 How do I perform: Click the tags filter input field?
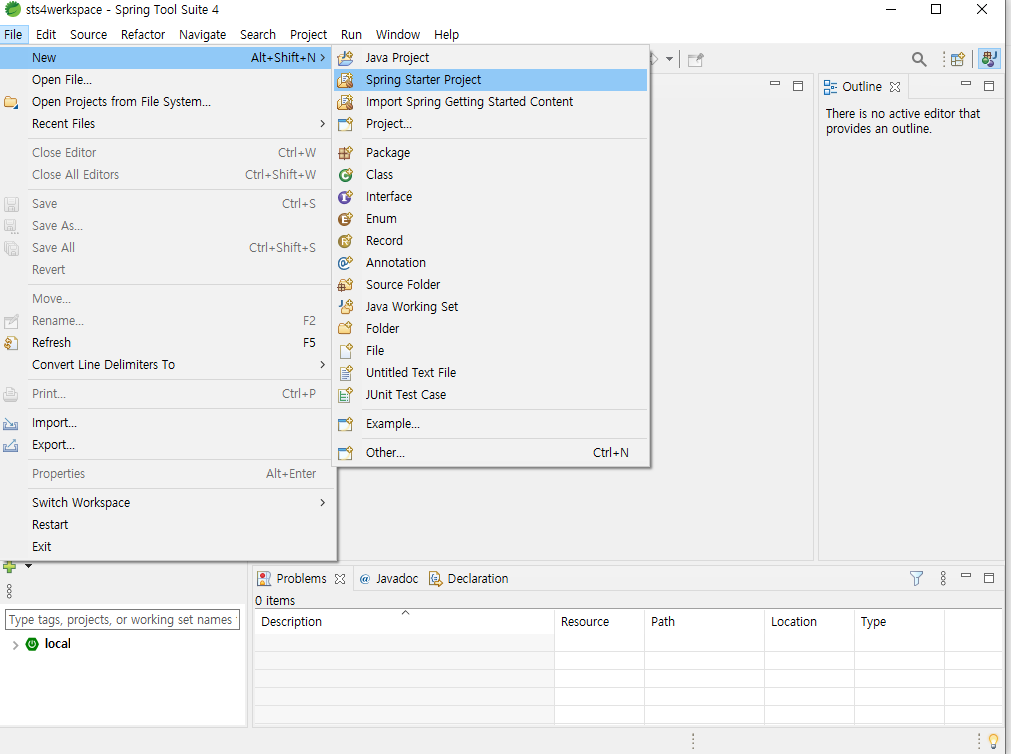[x=123, y=620]
